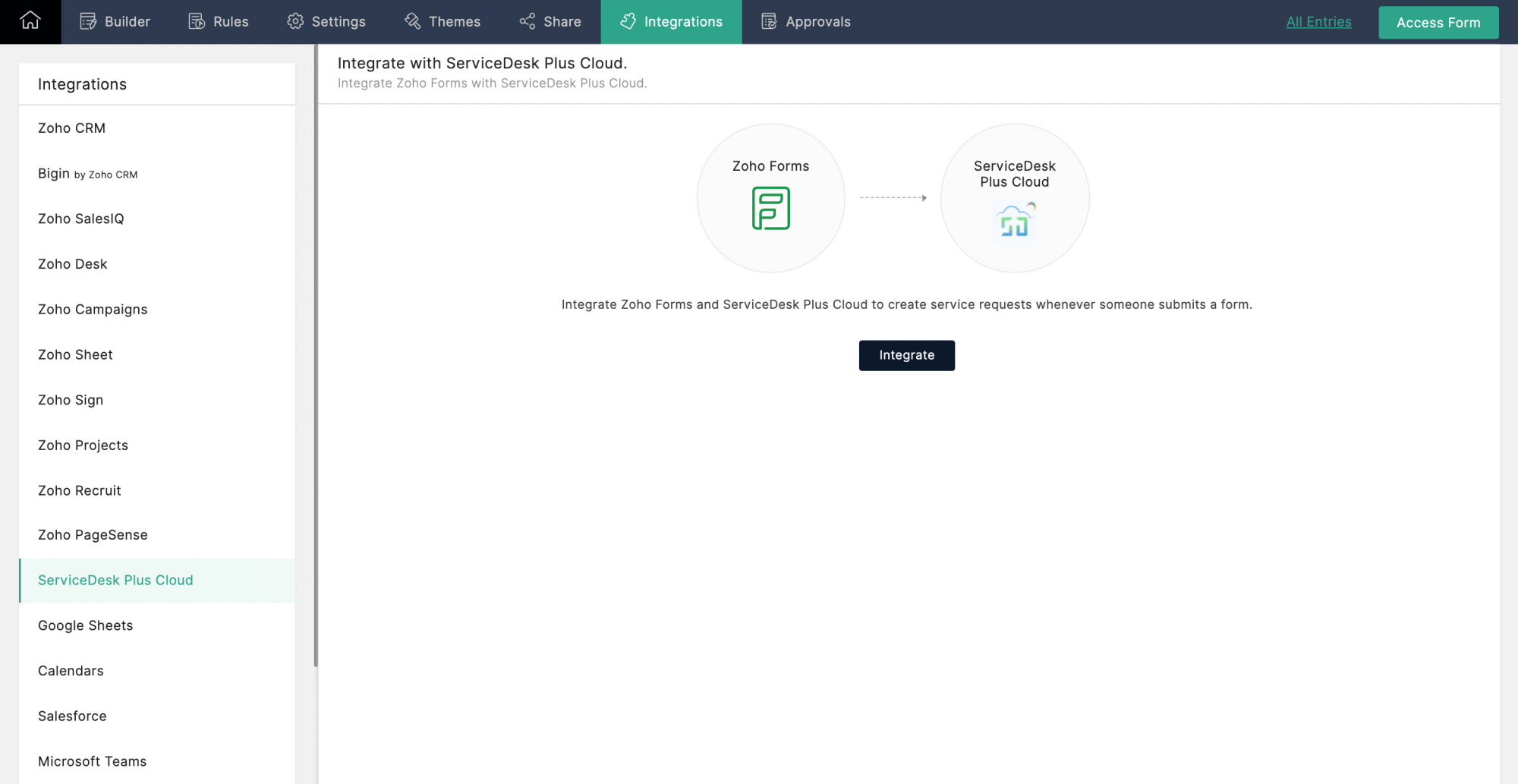The height and width of the screenshot is (784, 1518).
Task: Open the Share tab
Action: [x=550, y=22]
